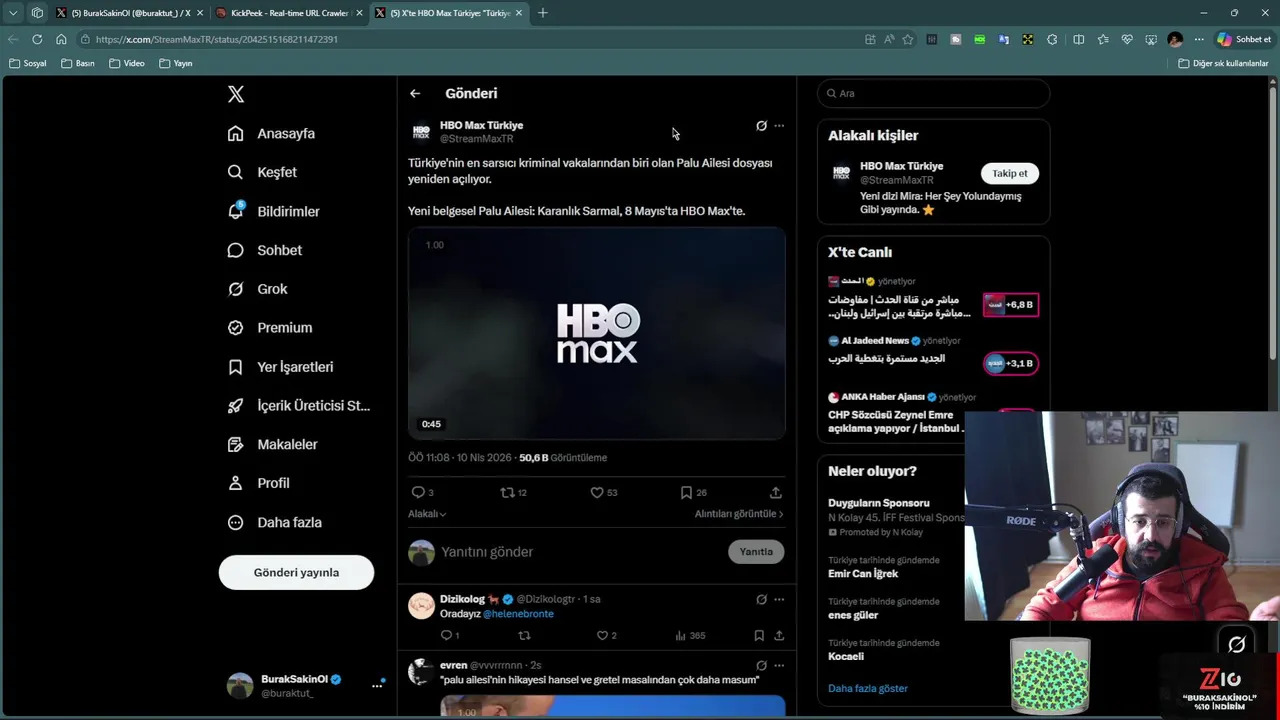Open İçerik Üreticisi Studio
Viewport: 1280px width, 720px height.
[299, 405]
